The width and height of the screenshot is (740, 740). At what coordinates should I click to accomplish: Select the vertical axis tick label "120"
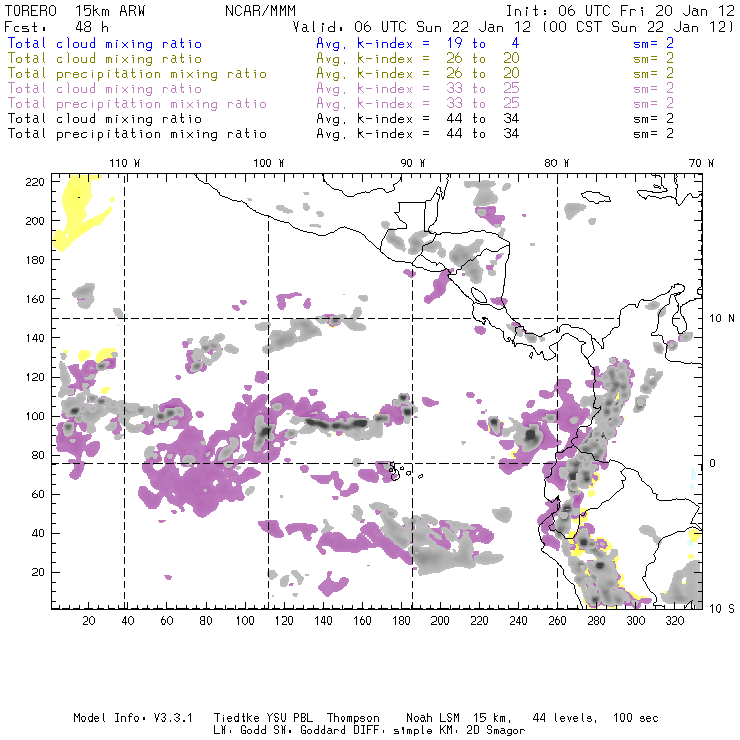(35, 377)
